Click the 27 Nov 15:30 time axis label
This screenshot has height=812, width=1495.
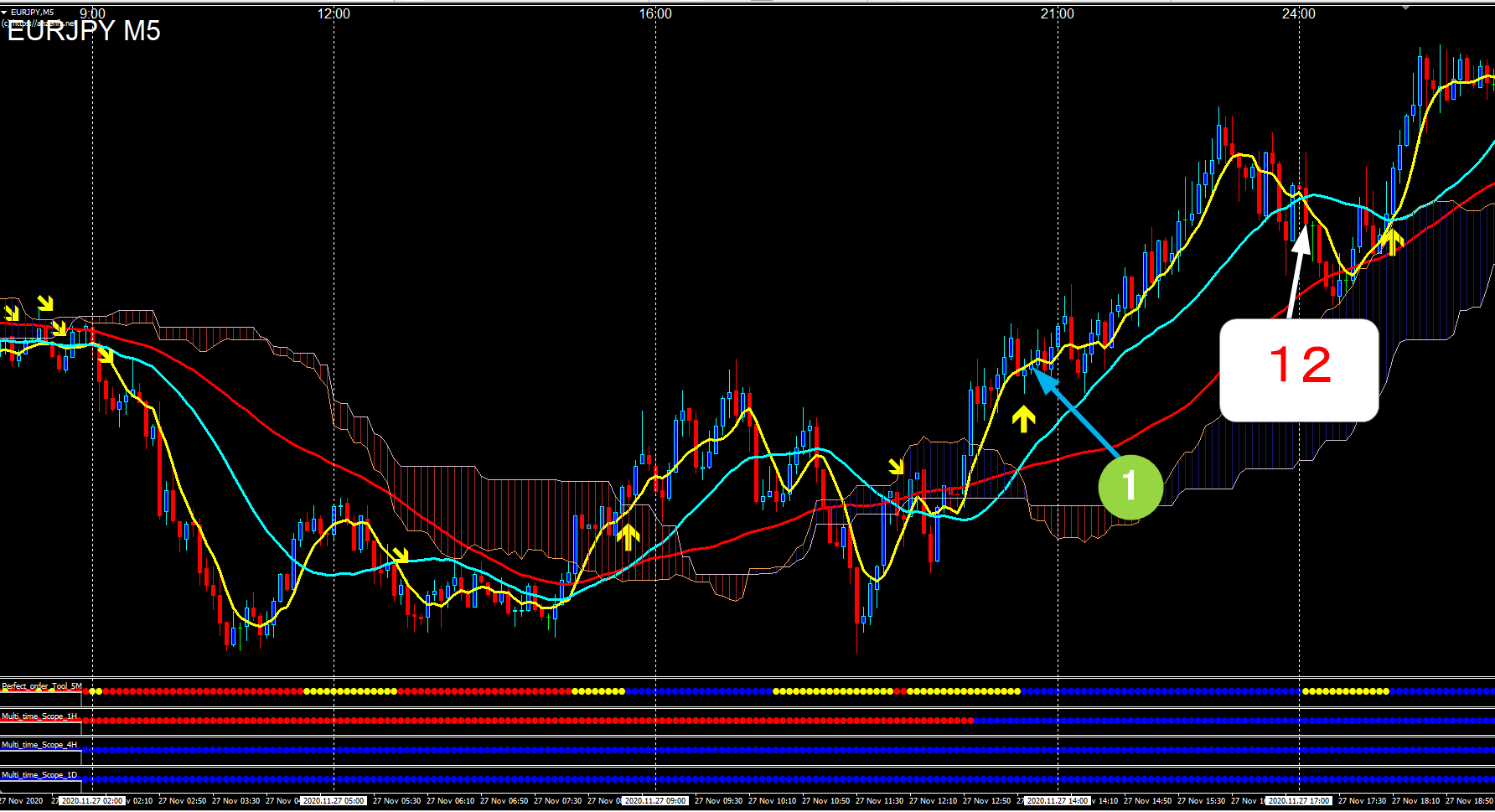coord(1201,801)
